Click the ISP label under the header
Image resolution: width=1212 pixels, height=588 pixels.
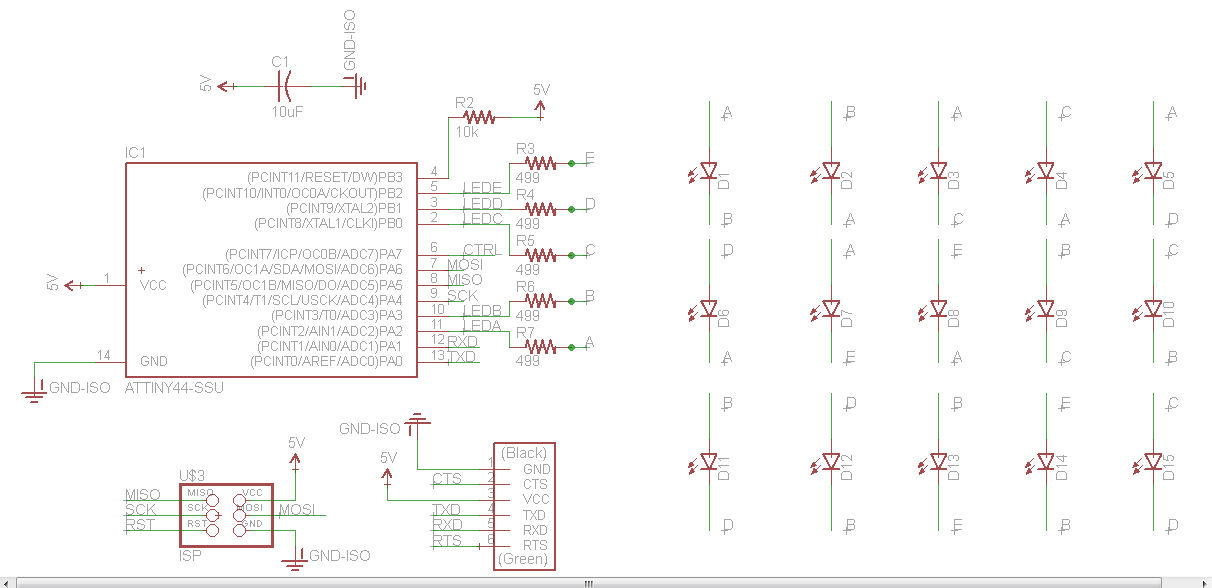[x=190, y=554]
